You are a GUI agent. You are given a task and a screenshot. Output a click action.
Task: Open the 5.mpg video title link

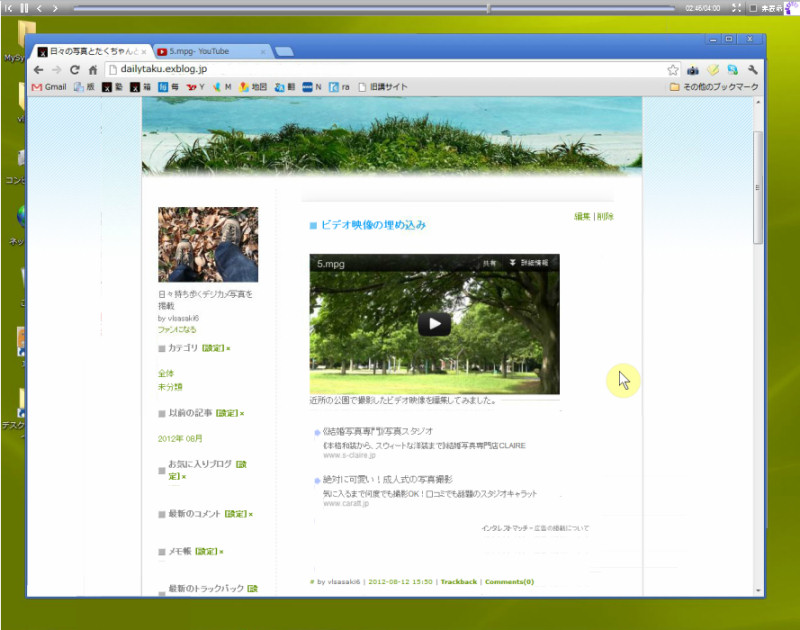tap(331, 264)
